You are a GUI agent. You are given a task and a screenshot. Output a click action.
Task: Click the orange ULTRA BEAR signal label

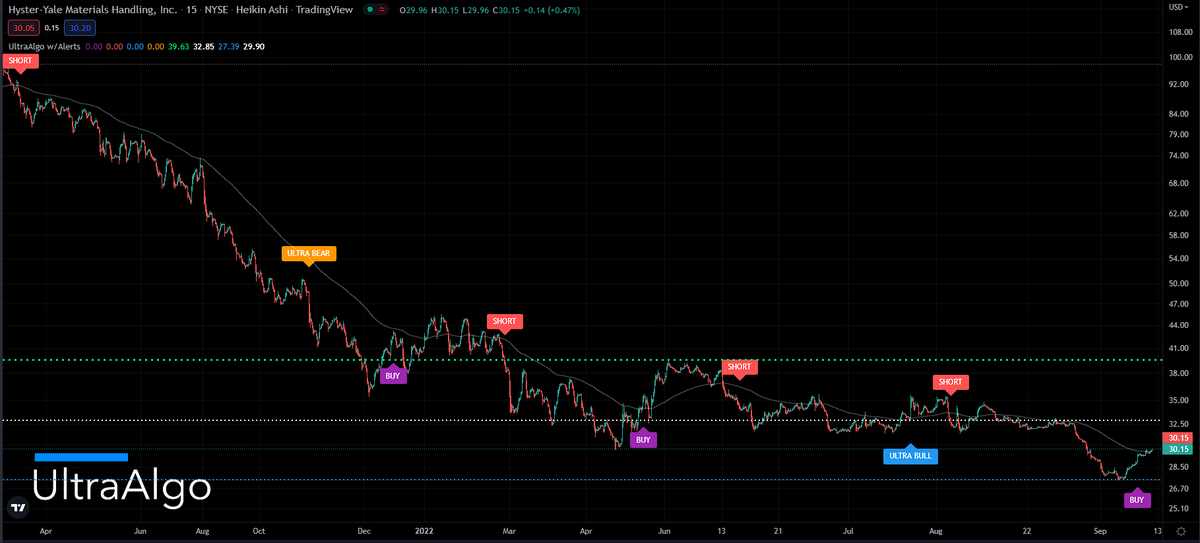pos(309,253)
